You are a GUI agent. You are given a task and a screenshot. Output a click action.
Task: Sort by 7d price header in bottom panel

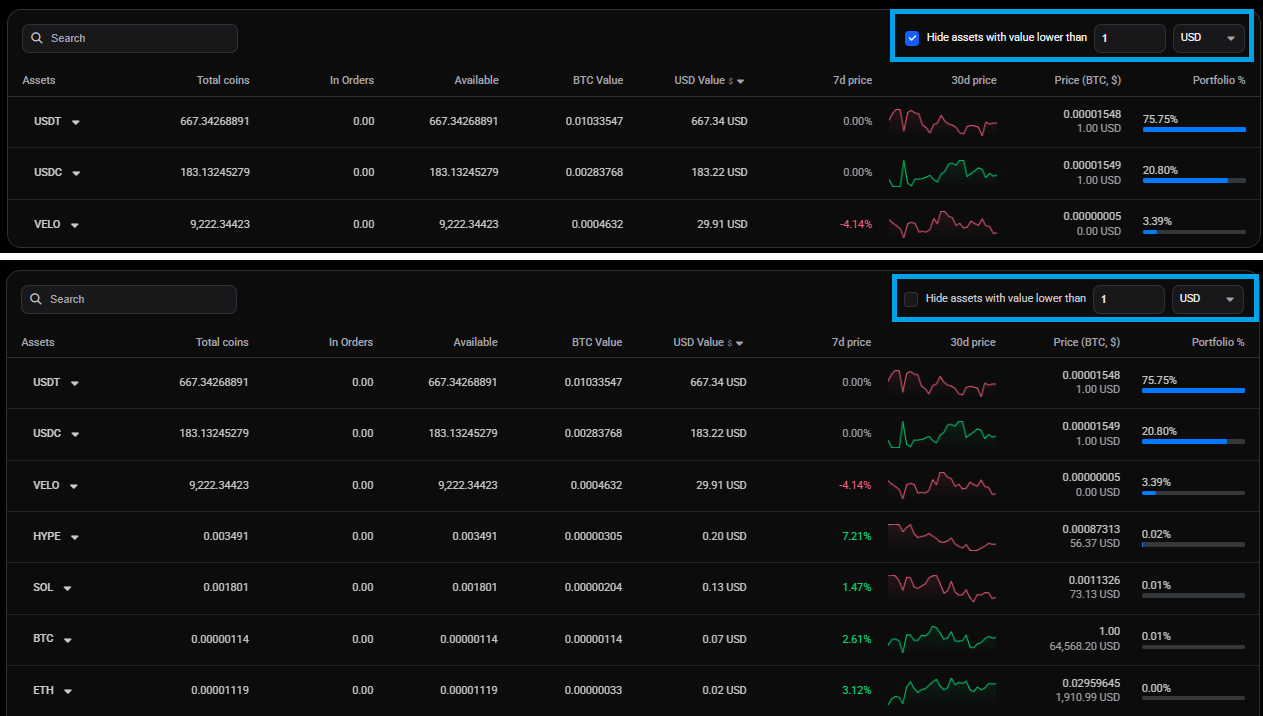click(851, 342)
